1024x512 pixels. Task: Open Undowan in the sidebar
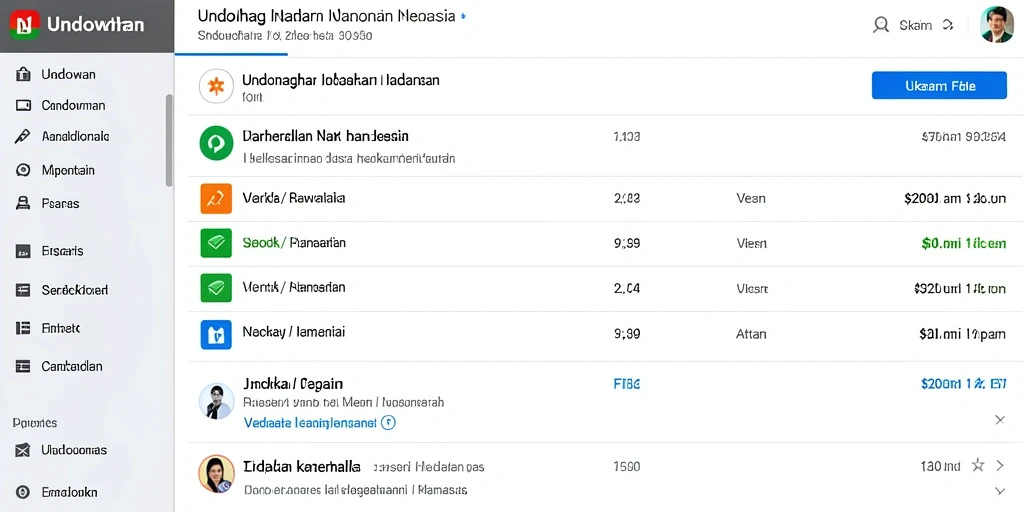pyautogui.click(x=69, y=74)
